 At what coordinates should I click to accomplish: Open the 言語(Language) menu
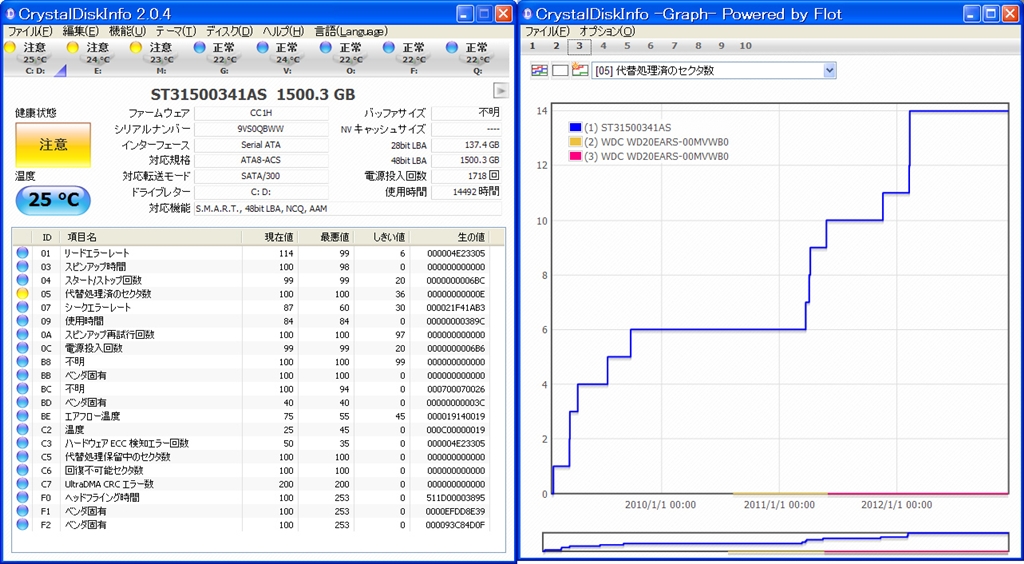351,31
